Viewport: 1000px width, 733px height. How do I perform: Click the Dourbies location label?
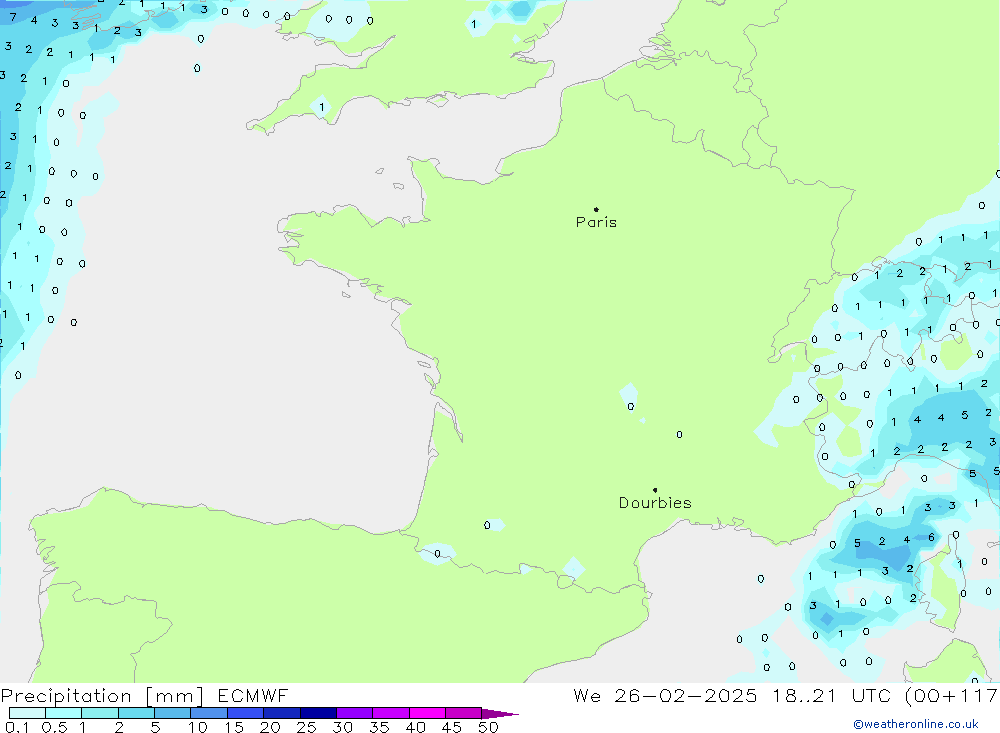click(x=655, y=503)
